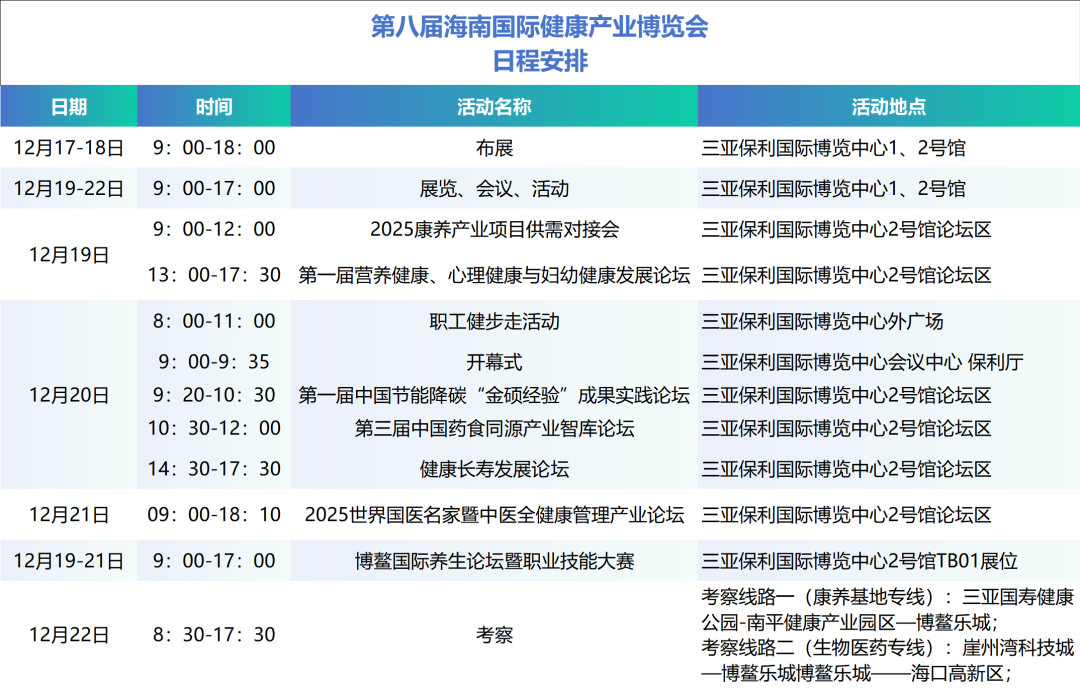Click the 开幕式 activity cell

[x=494, y=361]
